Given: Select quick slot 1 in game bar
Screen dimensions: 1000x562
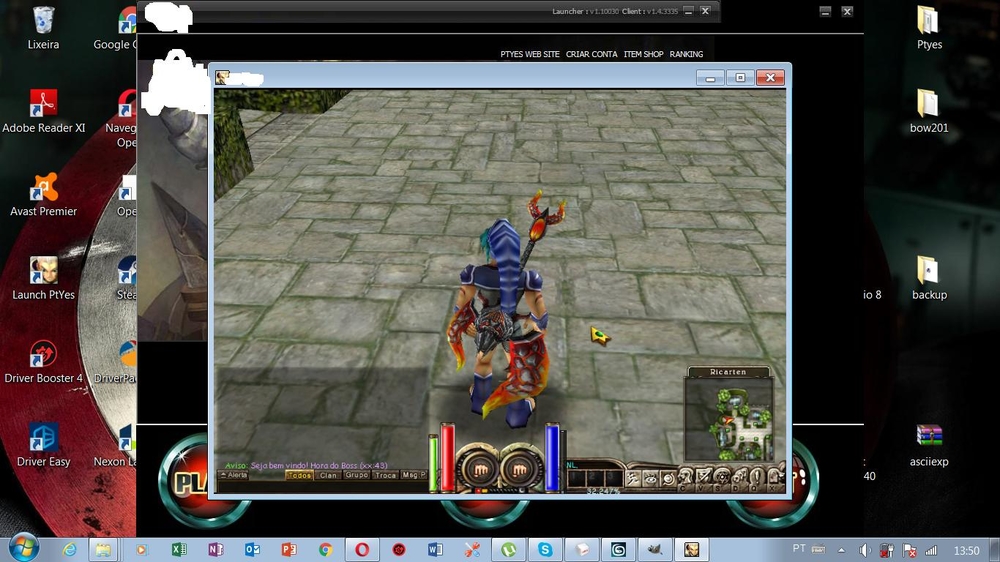Looking at the screenshot, I should click(x=577, y=478).
